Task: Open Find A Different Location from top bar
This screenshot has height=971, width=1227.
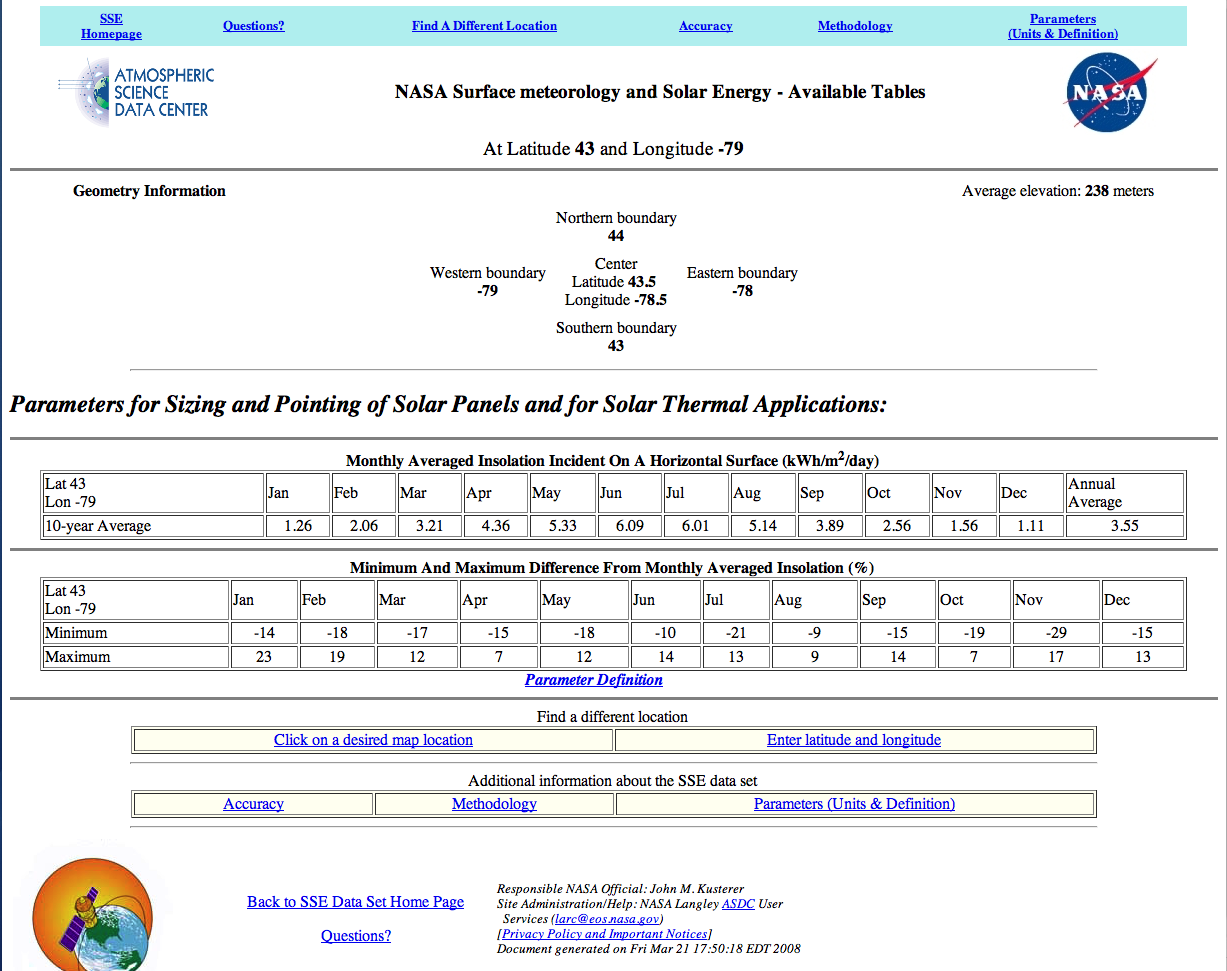Action: pos(484,25)
